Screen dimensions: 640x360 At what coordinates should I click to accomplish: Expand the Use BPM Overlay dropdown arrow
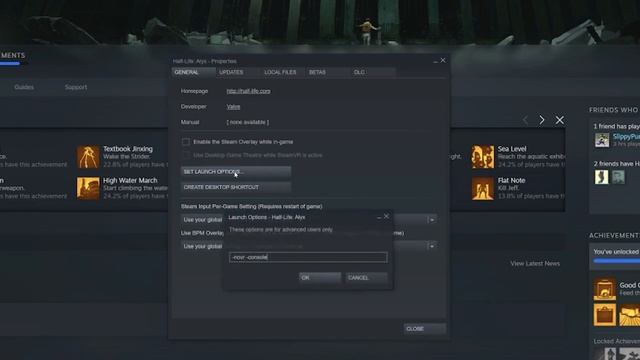click(x=431, y=246)
